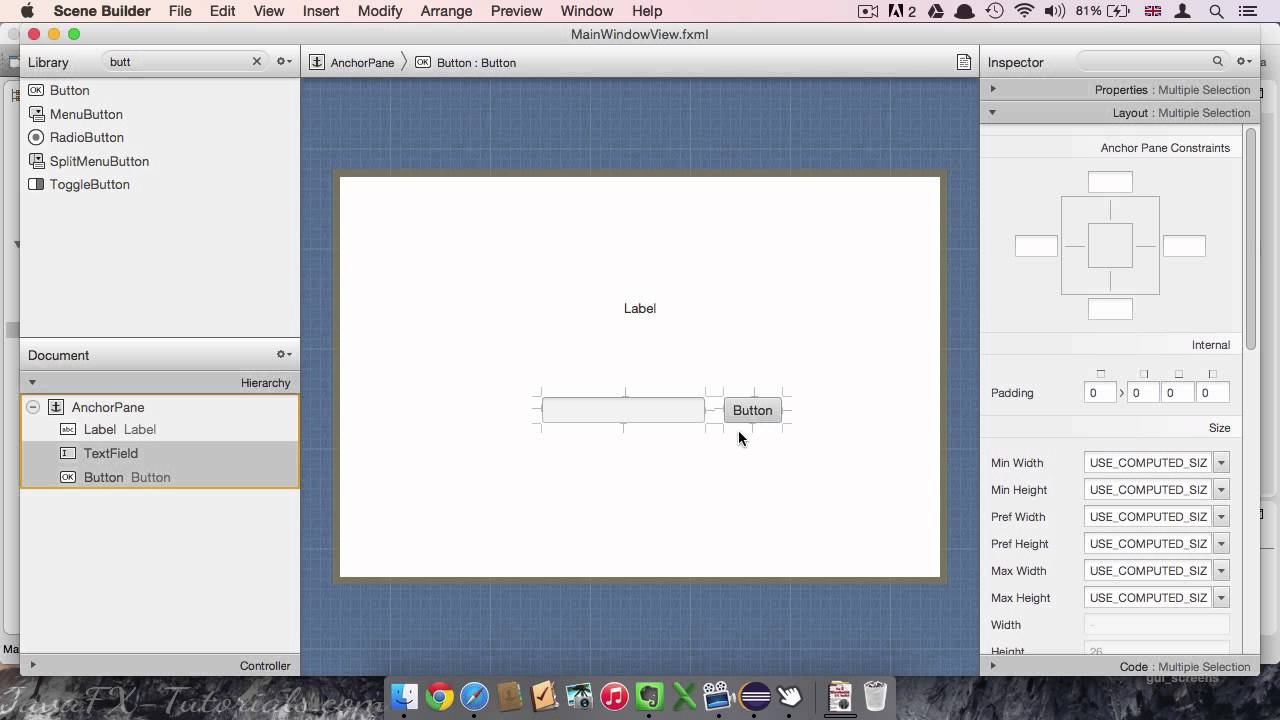Click the Button on the design canvas

[753, 410]
